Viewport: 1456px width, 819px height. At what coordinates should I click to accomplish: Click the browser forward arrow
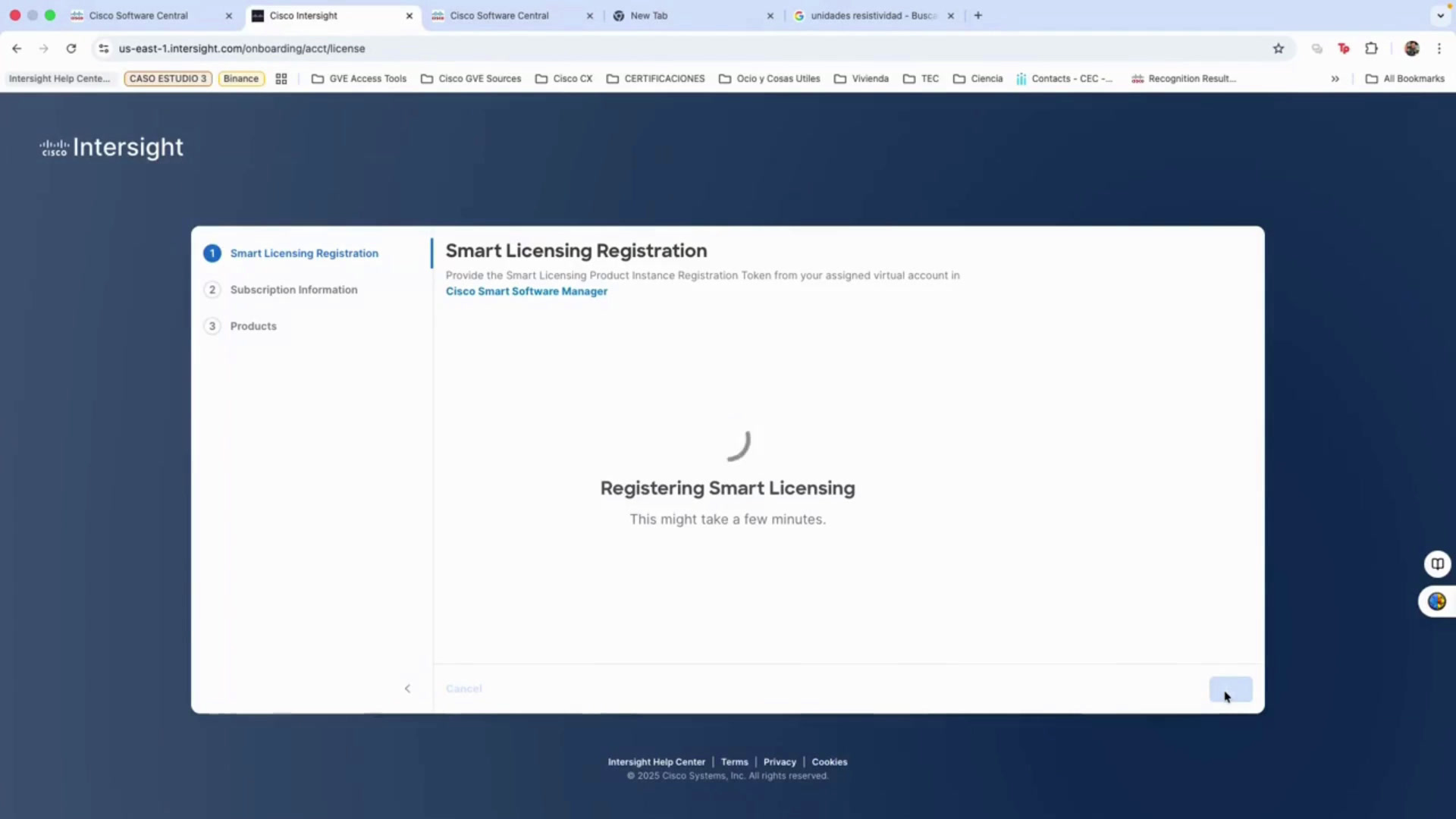(x=44, y=49)
